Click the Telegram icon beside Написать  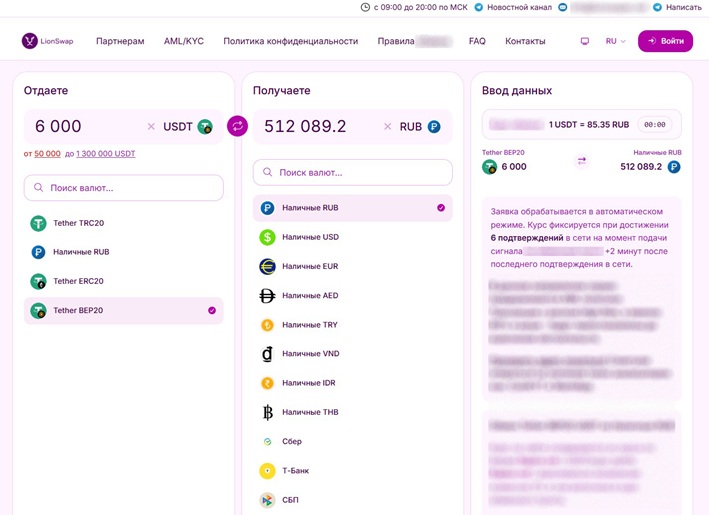pos(657,7)
